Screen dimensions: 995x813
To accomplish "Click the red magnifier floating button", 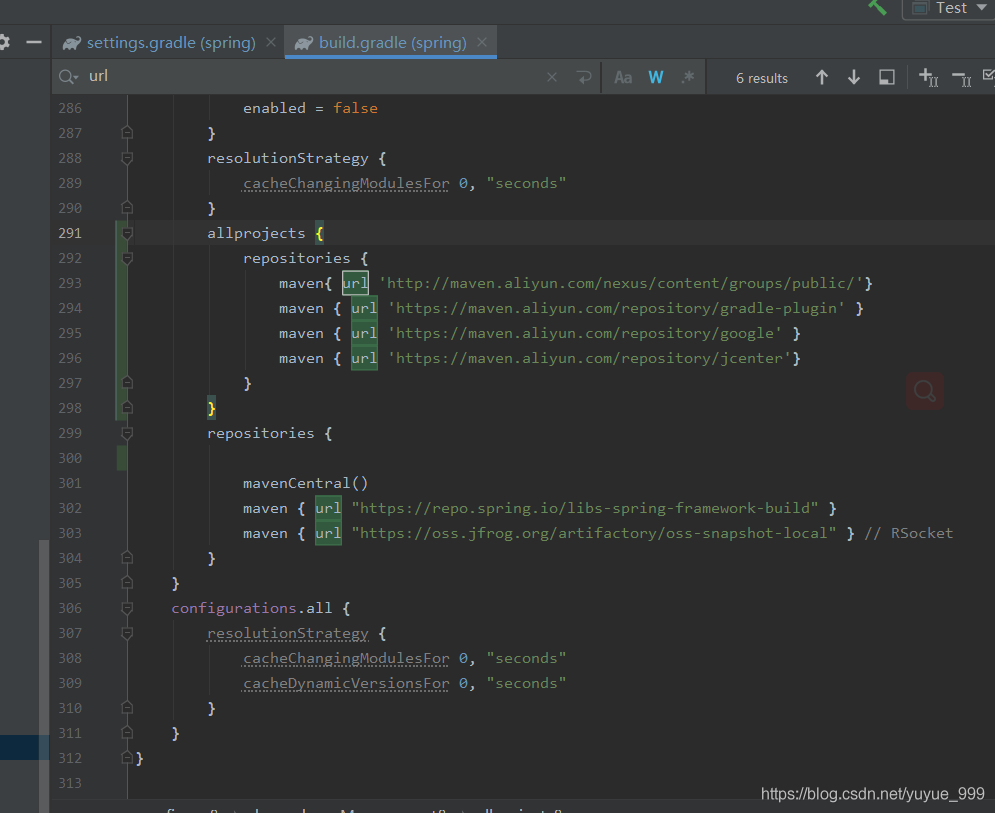I will pyautogui.click(x=925, y=391).
